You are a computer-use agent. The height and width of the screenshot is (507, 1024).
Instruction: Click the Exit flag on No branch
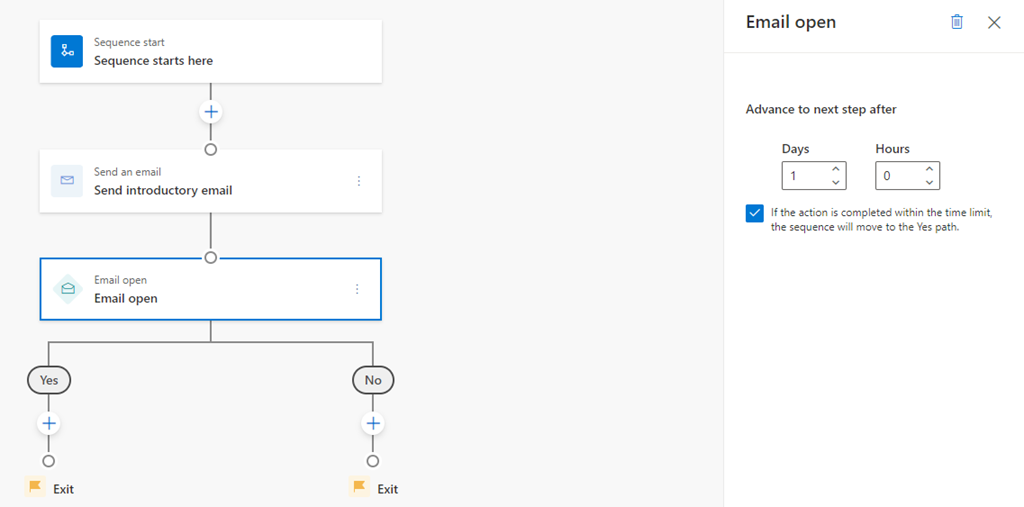(360, 488)
